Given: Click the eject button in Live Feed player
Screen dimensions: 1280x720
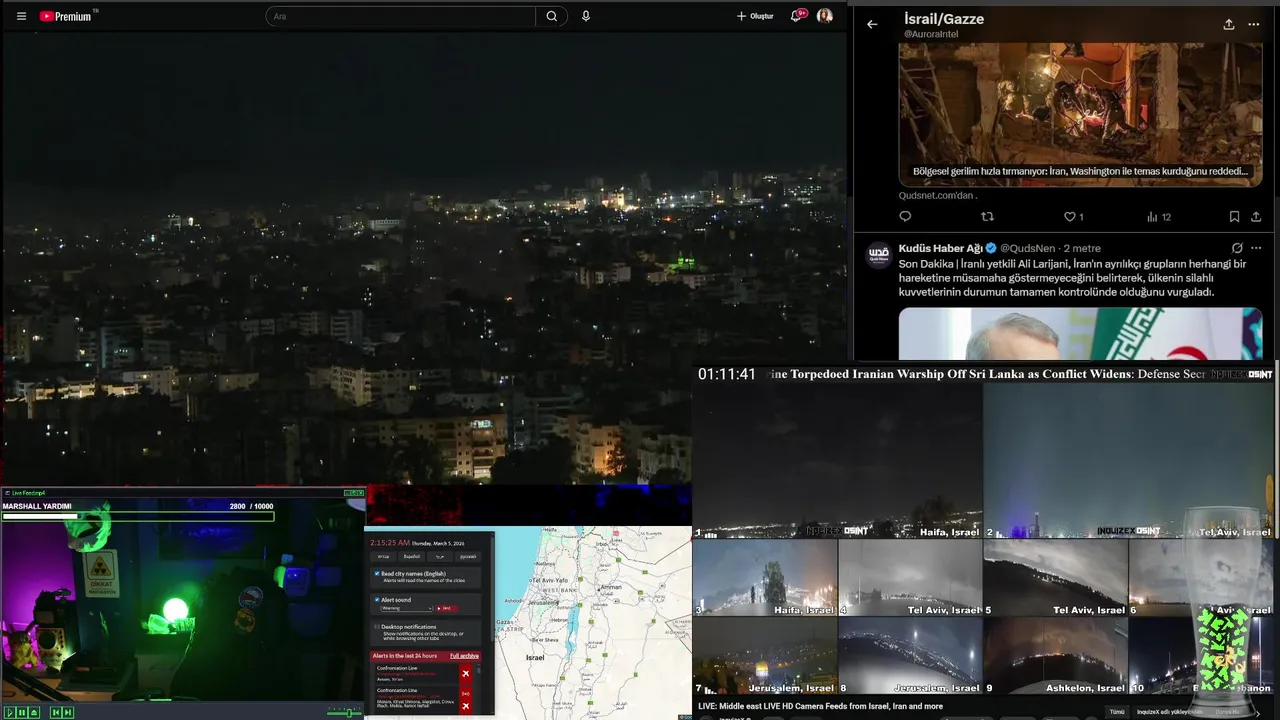Looking at the screenshot, I should (x=34, y=713).
